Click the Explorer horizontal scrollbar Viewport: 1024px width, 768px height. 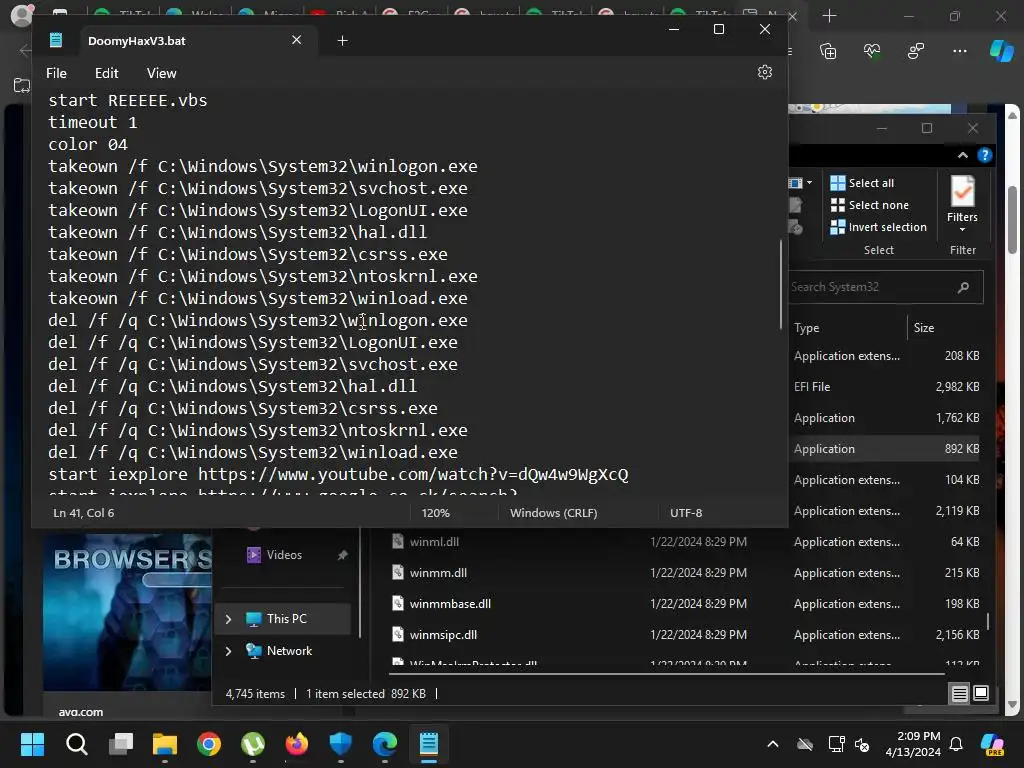coord(666,673)
